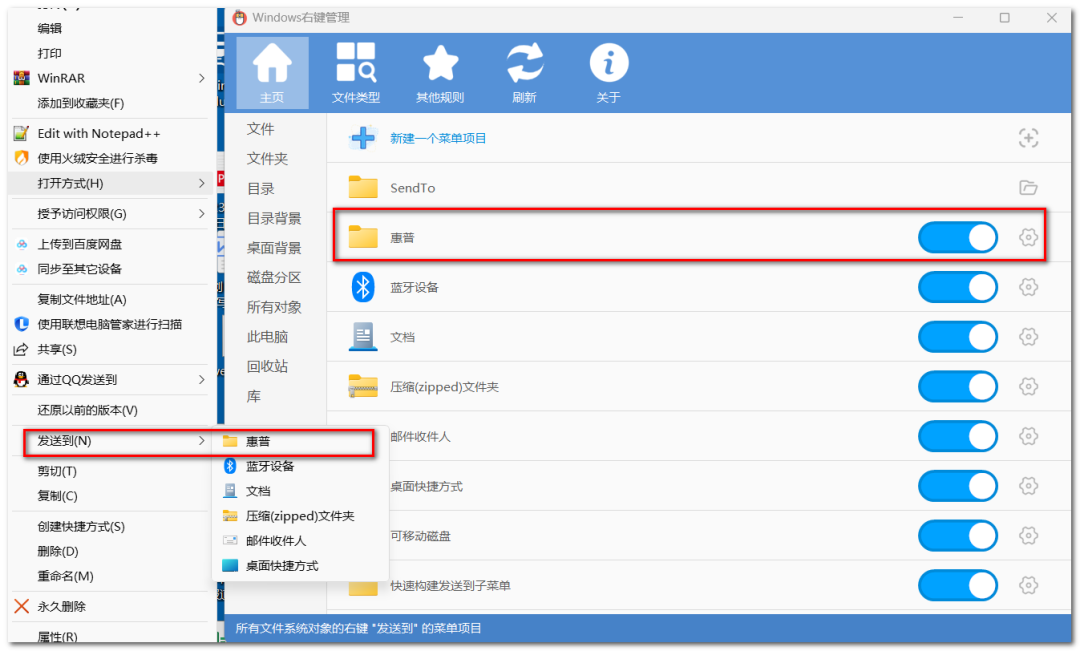This screenshot has width=1080, height=651.
Task: Open settings gear for 文档 row
Action: (x=1028, y=336)
